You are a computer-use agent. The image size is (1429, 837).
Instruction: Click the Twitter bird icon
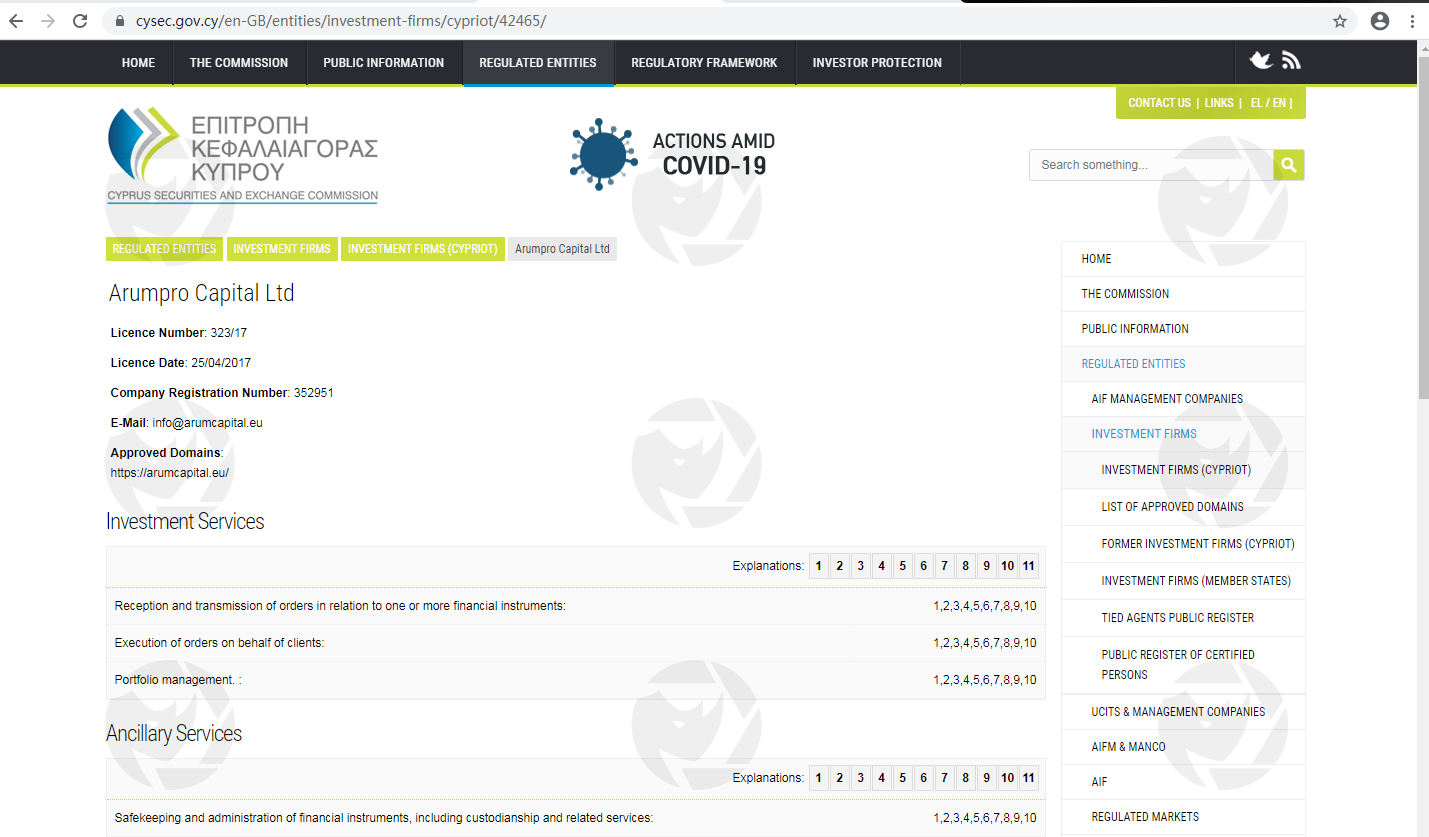1261,61
